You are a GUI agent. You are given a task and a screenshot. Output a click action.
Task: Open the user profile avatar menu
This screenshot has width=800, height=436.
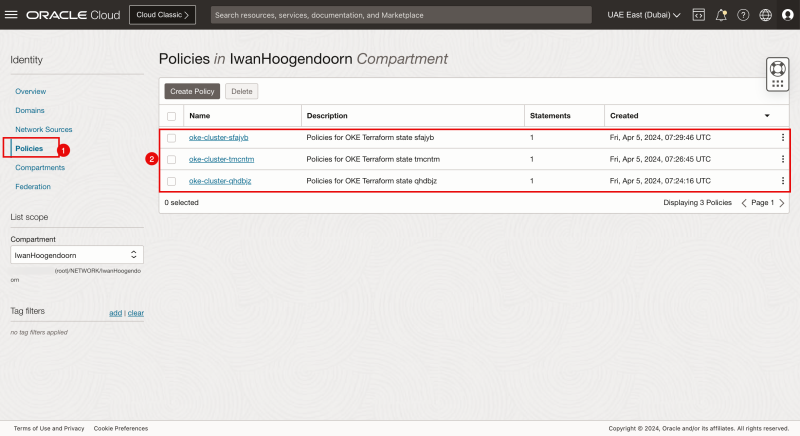coord(786,16)
